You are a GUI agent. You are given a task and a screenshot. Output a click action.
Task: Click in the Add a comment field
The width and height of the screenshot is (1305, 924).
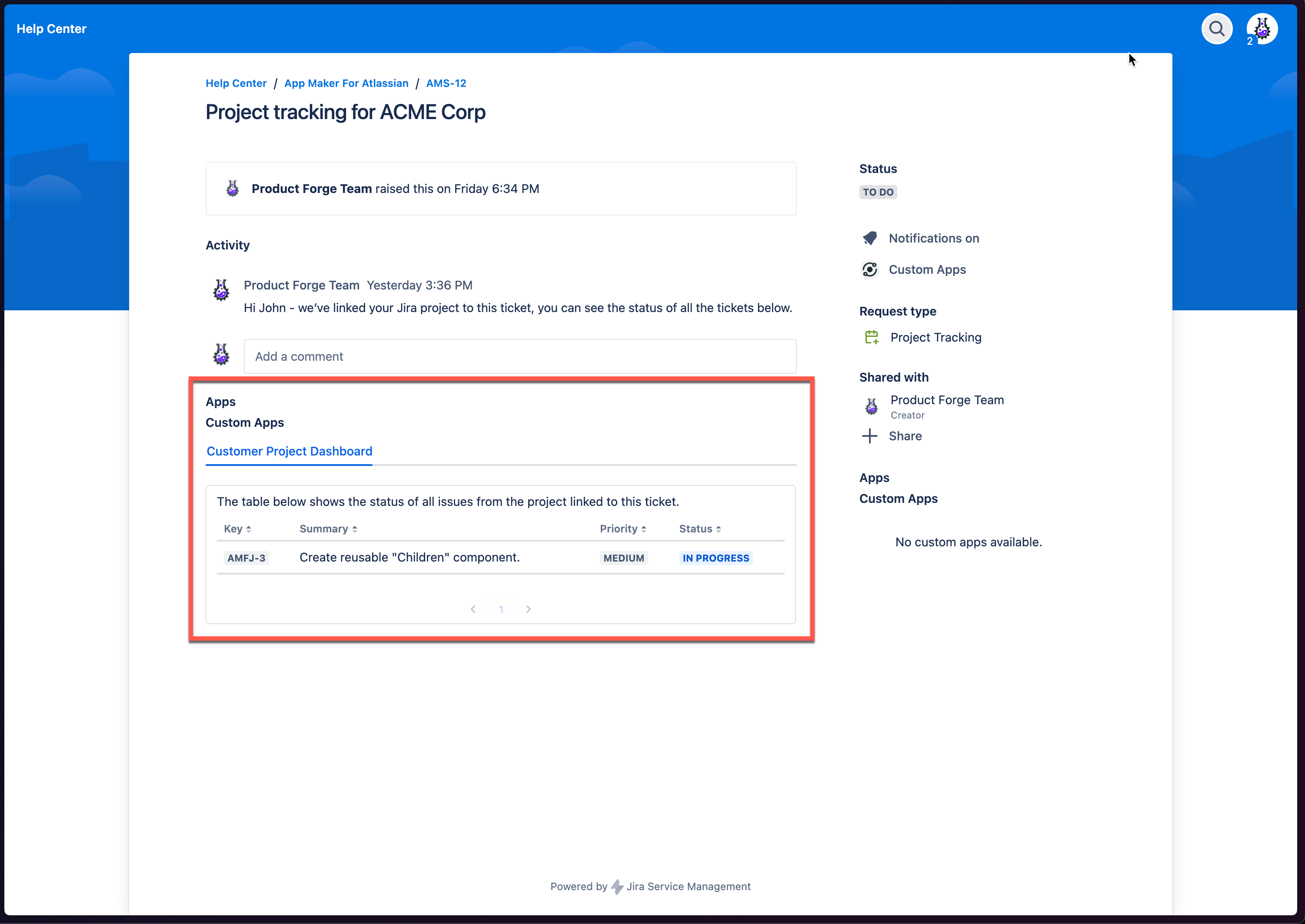pos(519,357)
